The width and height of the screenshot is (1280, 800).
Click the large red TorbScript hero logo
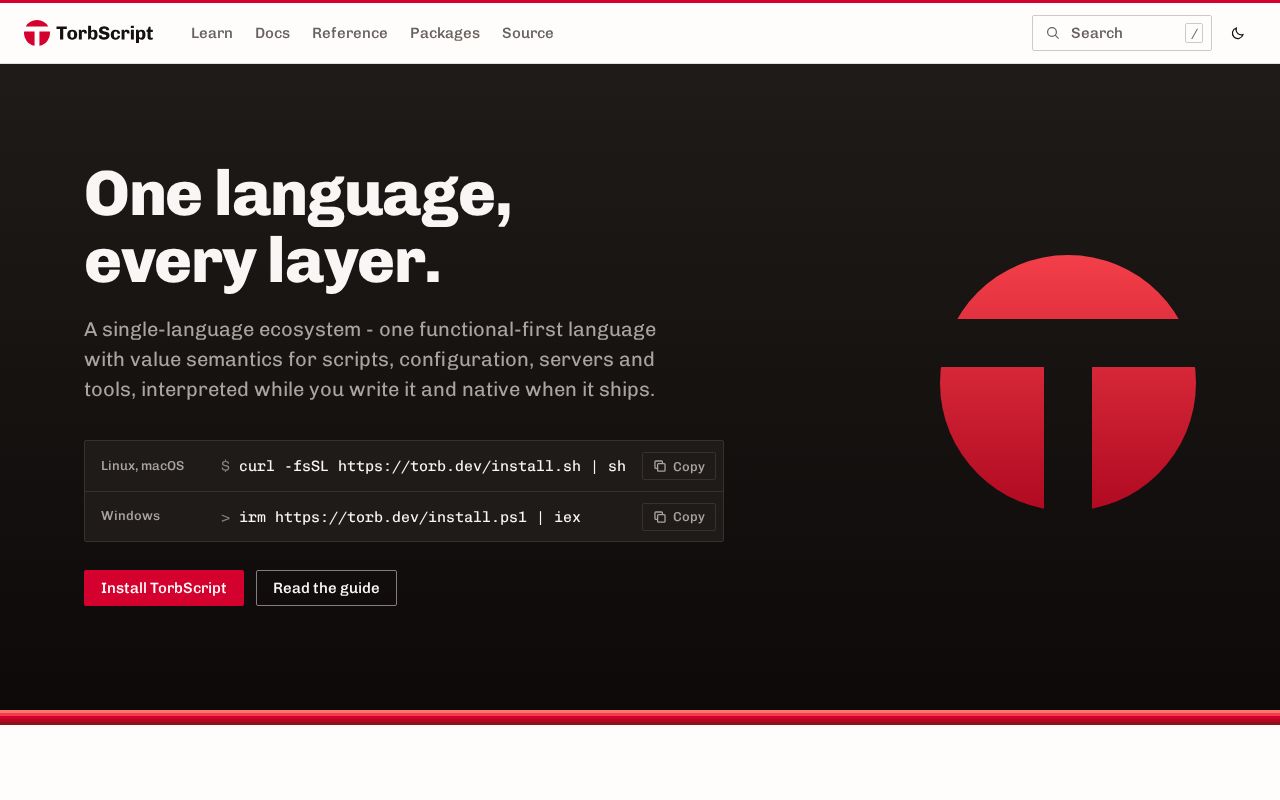(1068, 382)
